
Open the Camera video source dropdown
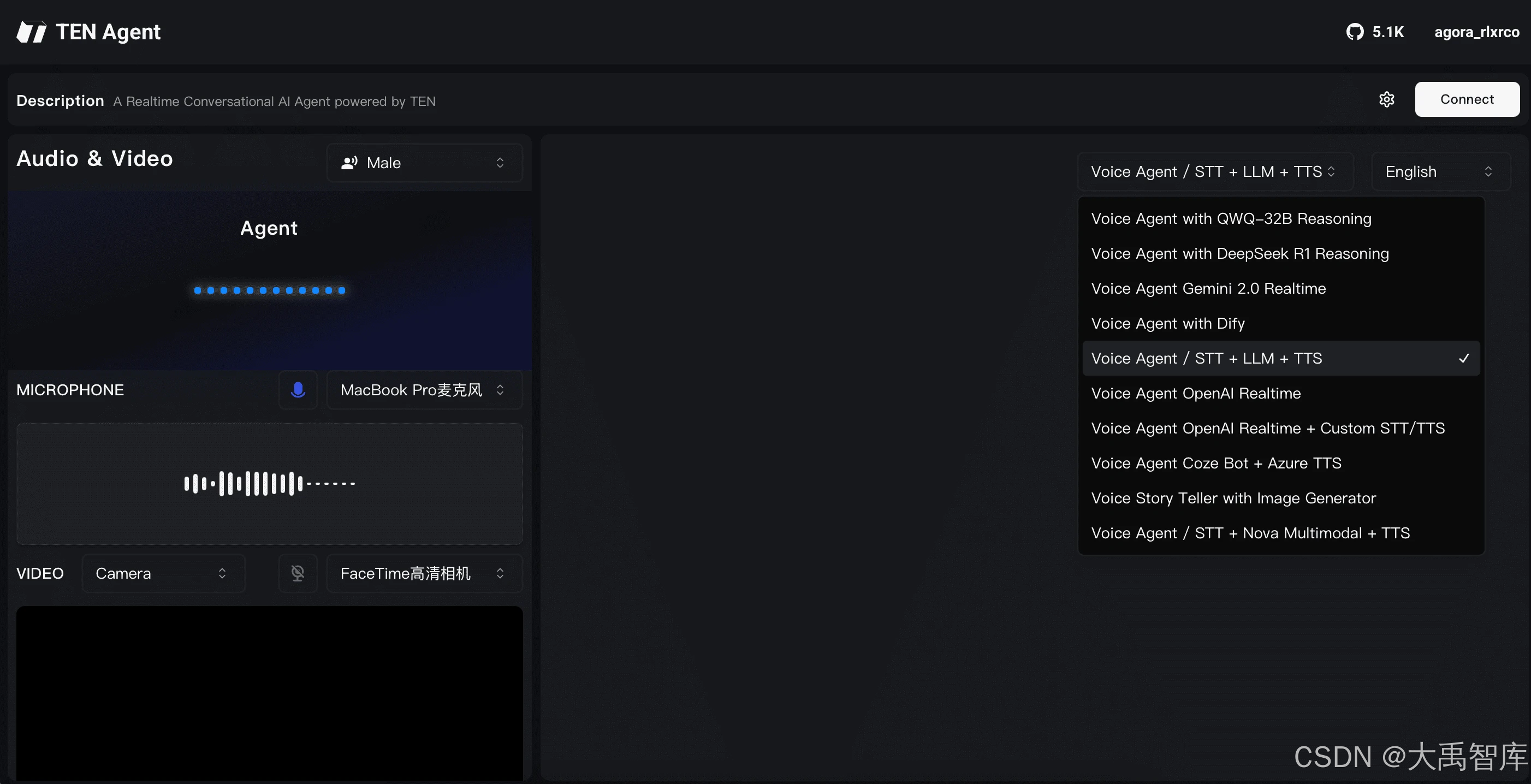tap(163, 573)
